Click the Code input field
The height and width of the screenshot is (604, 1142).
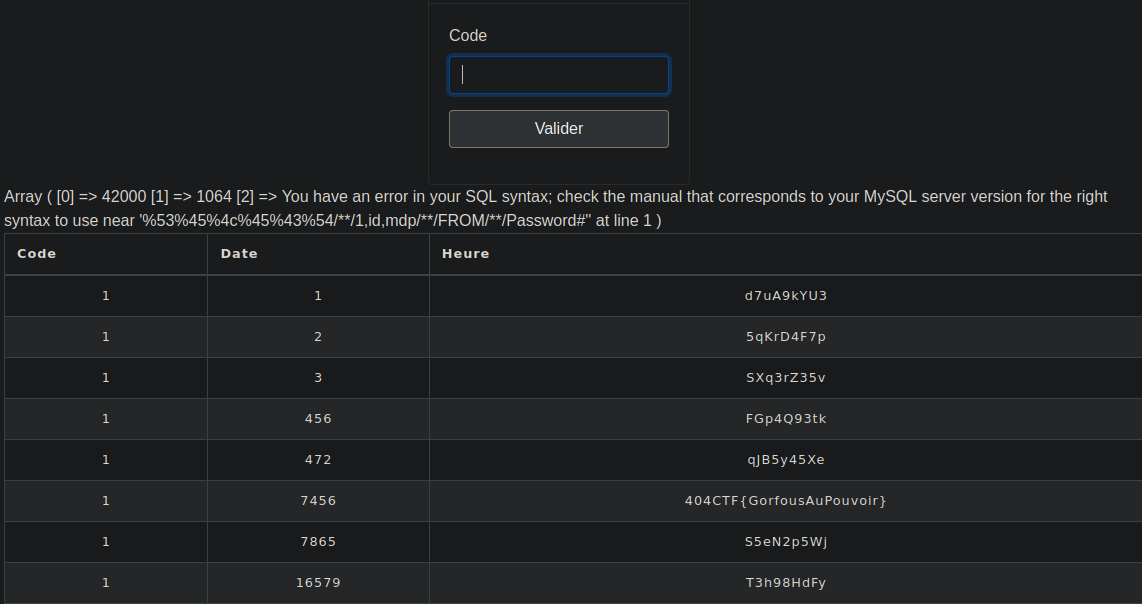coord(558,75)
